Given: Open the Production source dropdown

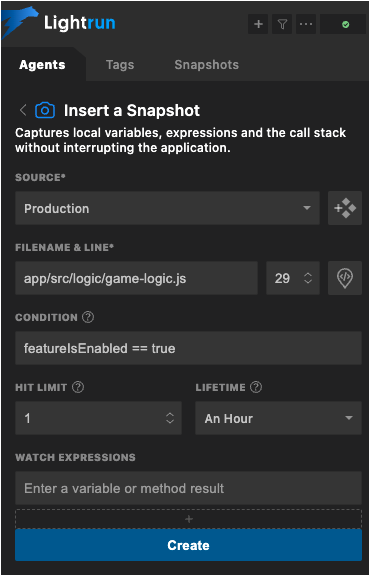Looking at the screenshot, I should point(167,208).
